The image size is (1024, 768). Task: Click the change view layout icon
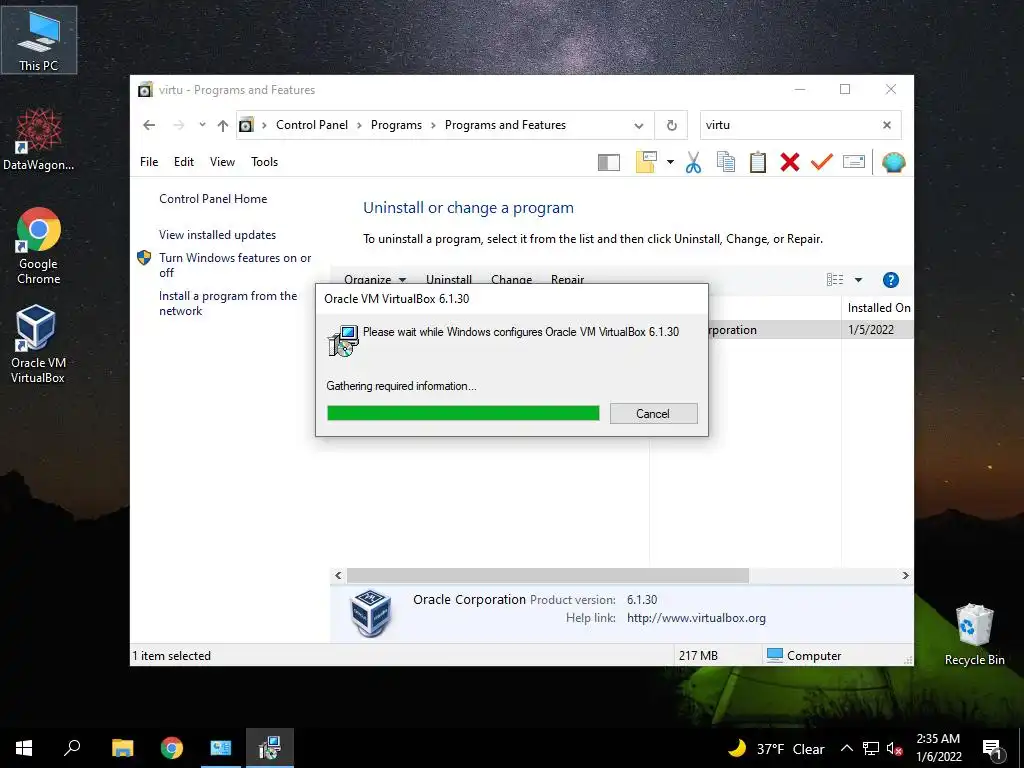(x=835, y=280)
